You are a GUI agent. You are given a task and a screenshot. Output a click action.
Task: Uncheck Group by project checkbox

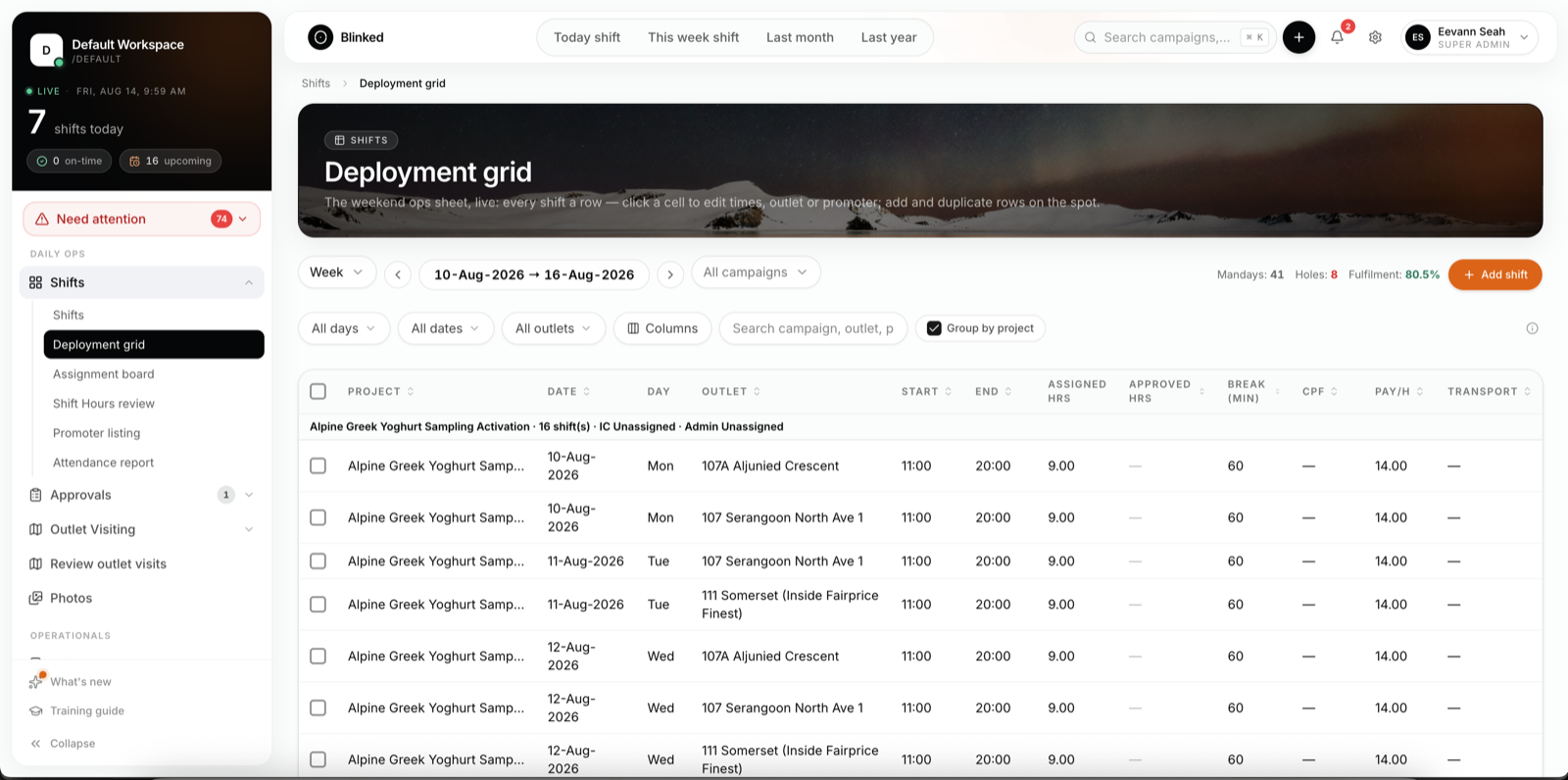point(934,328)
